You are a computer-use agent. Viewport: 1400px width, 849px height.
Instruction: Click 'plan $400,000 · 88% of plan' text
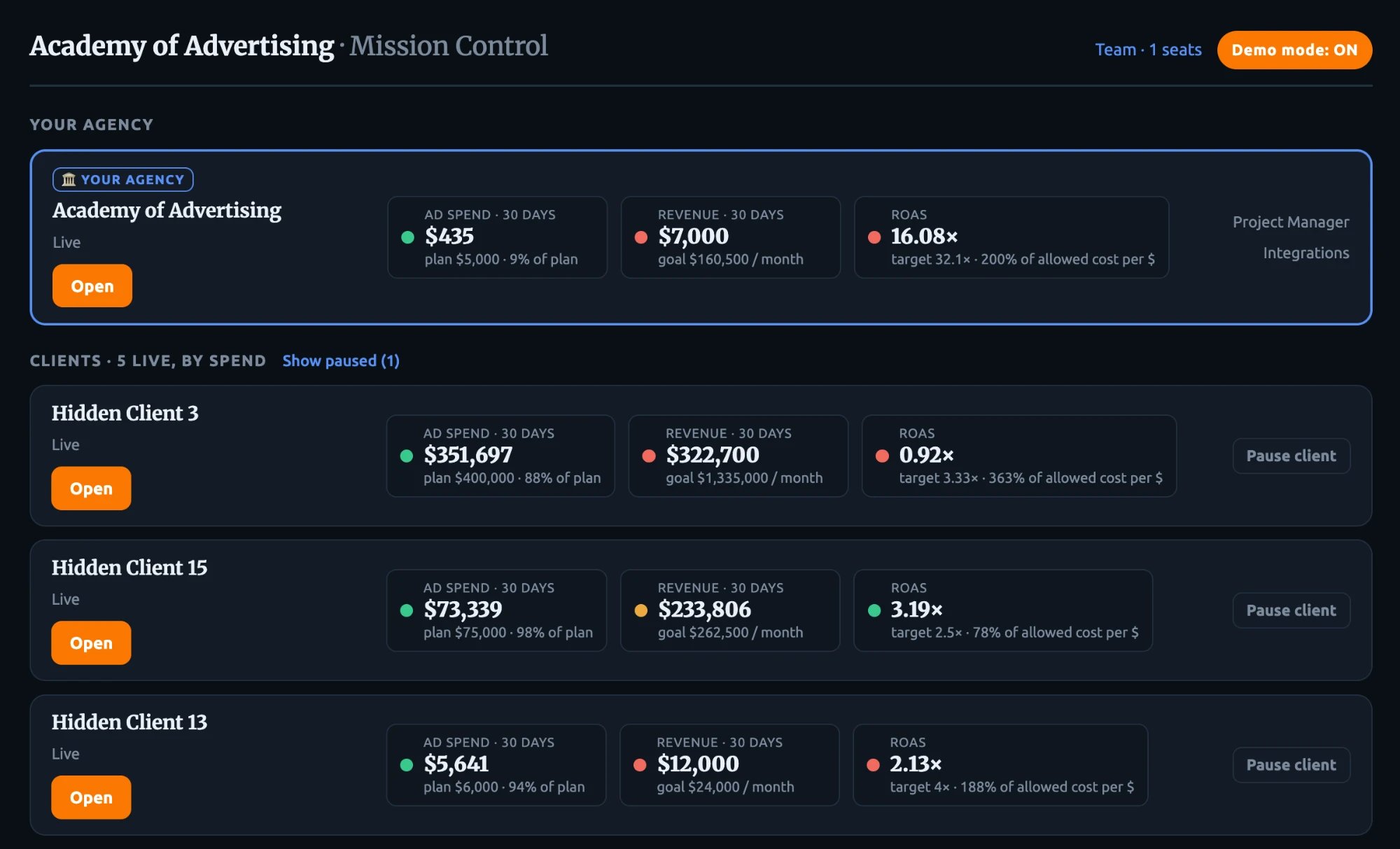pos(512,477)
